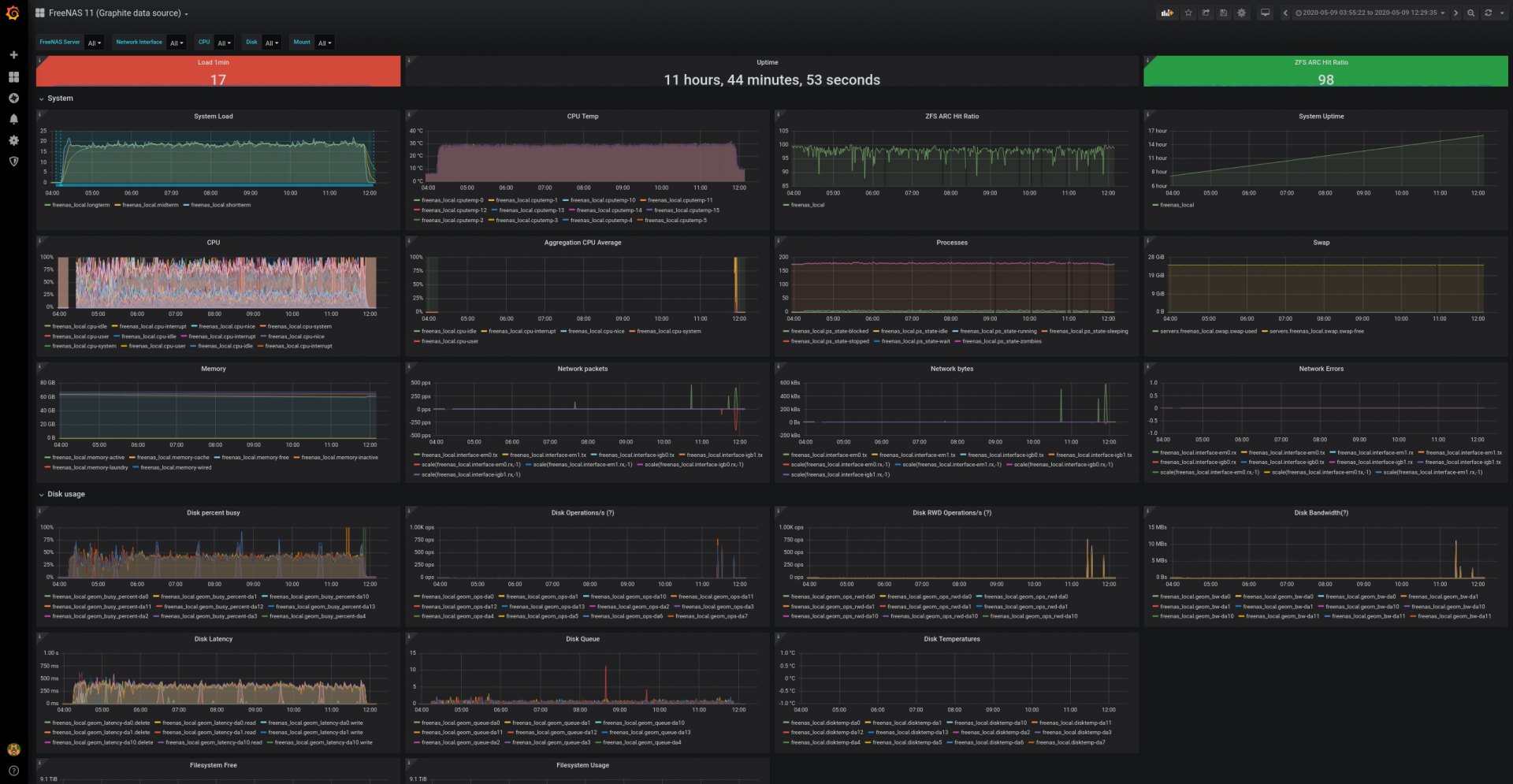Click the Swap panel title

pos(1322,243)
